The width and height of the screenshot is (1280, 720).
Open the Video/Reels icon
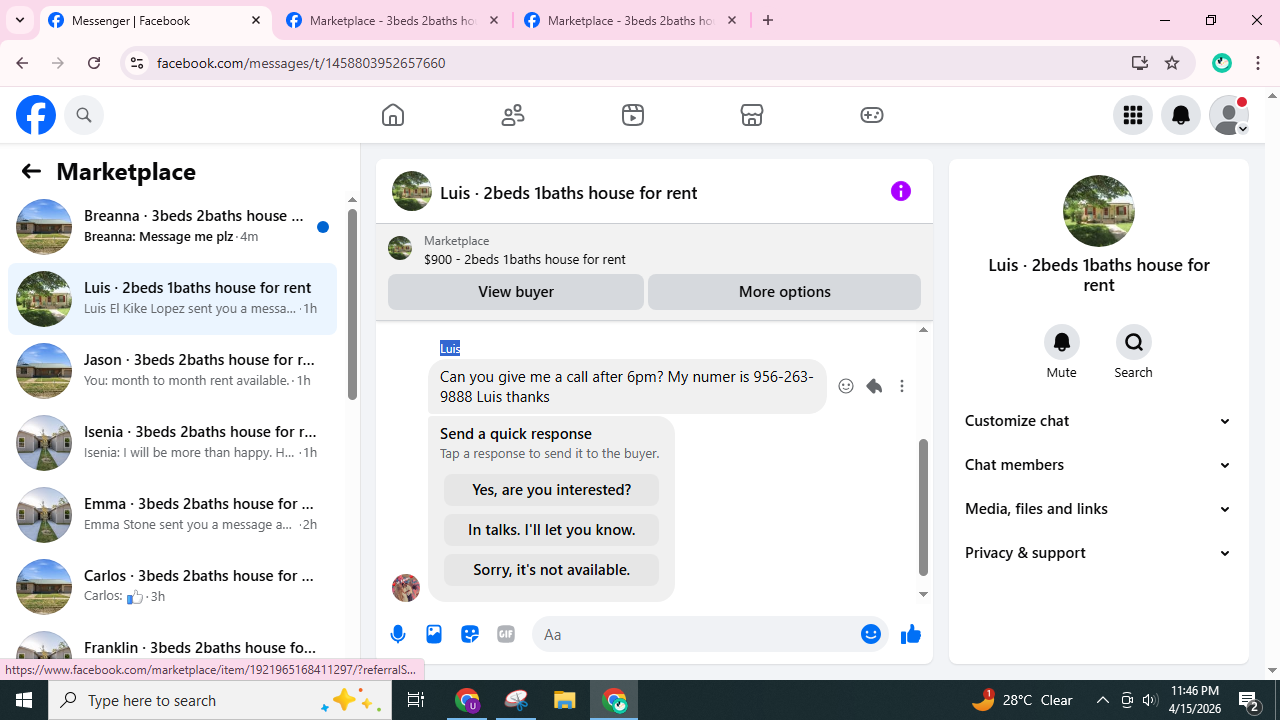(x=633, y=115)
